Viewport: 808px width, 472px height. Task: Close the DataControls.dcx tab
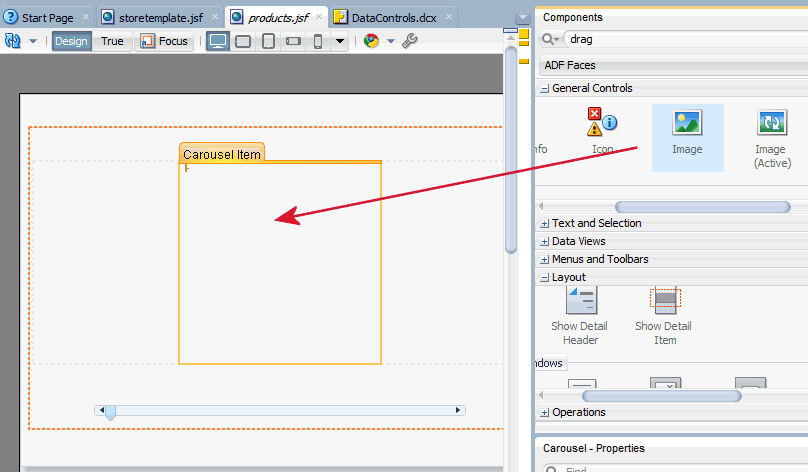pos(449,17)
